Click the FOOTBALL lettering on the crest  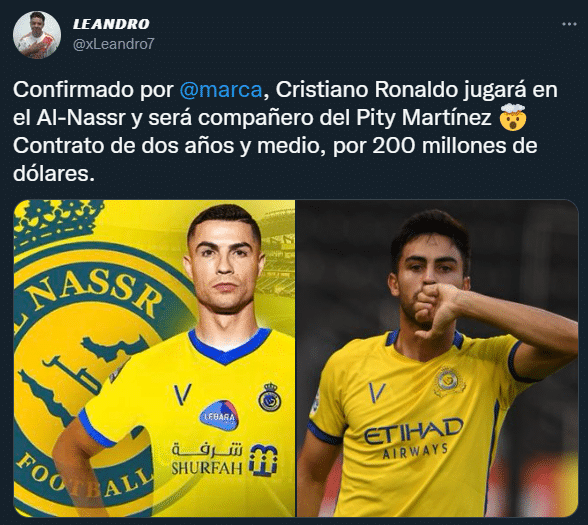[x=82, y=476]
